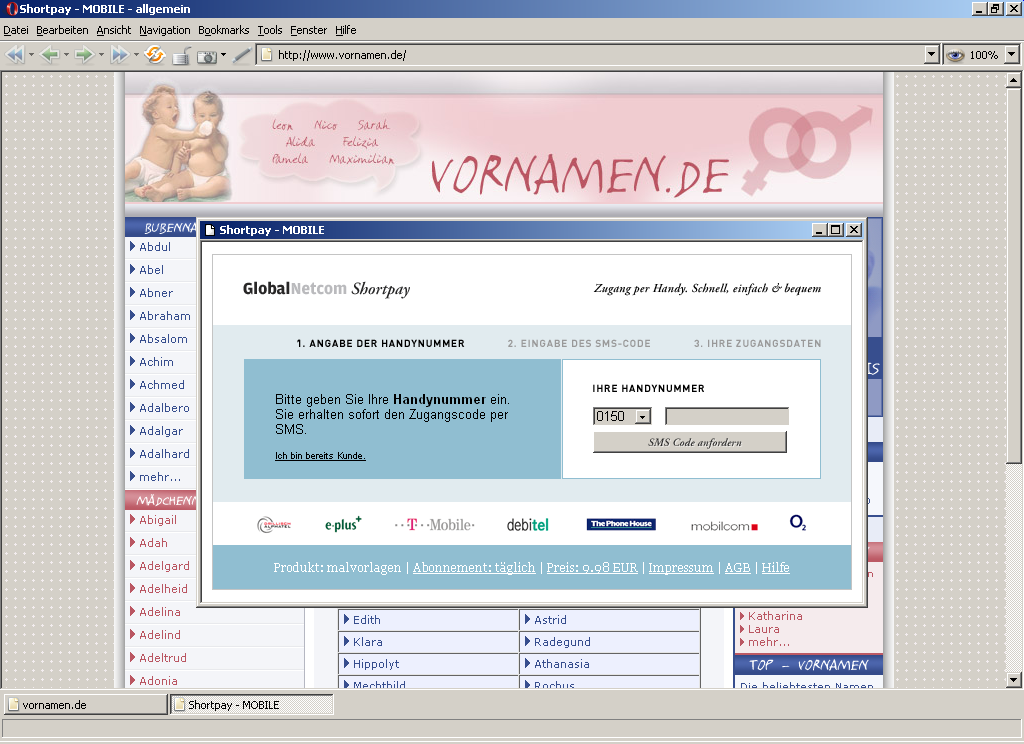The height and width of the screenshot is (744, 1024).
Task: Open the Fenster menu
Action: pyautogui.click(x=308, y=30)
